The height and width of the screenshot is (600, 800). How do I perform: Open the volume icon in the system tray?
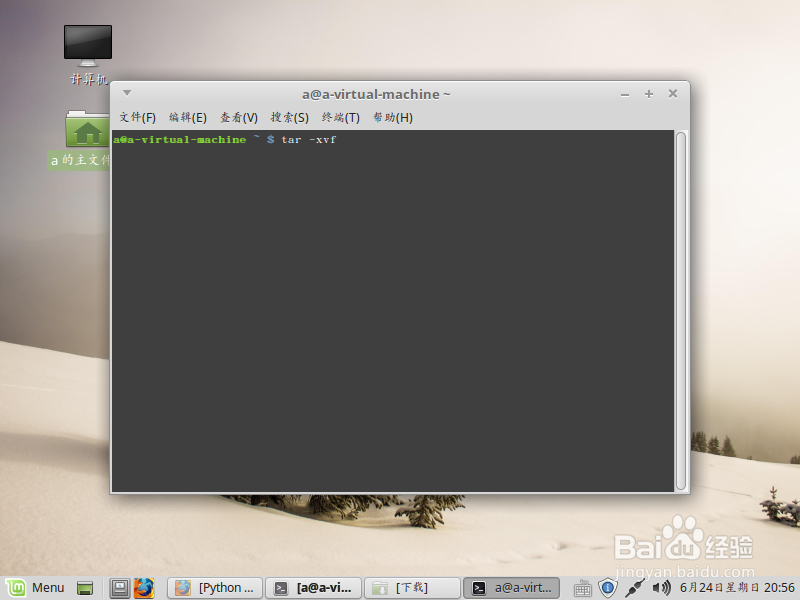pyautogui.click(x=660, y=588)
